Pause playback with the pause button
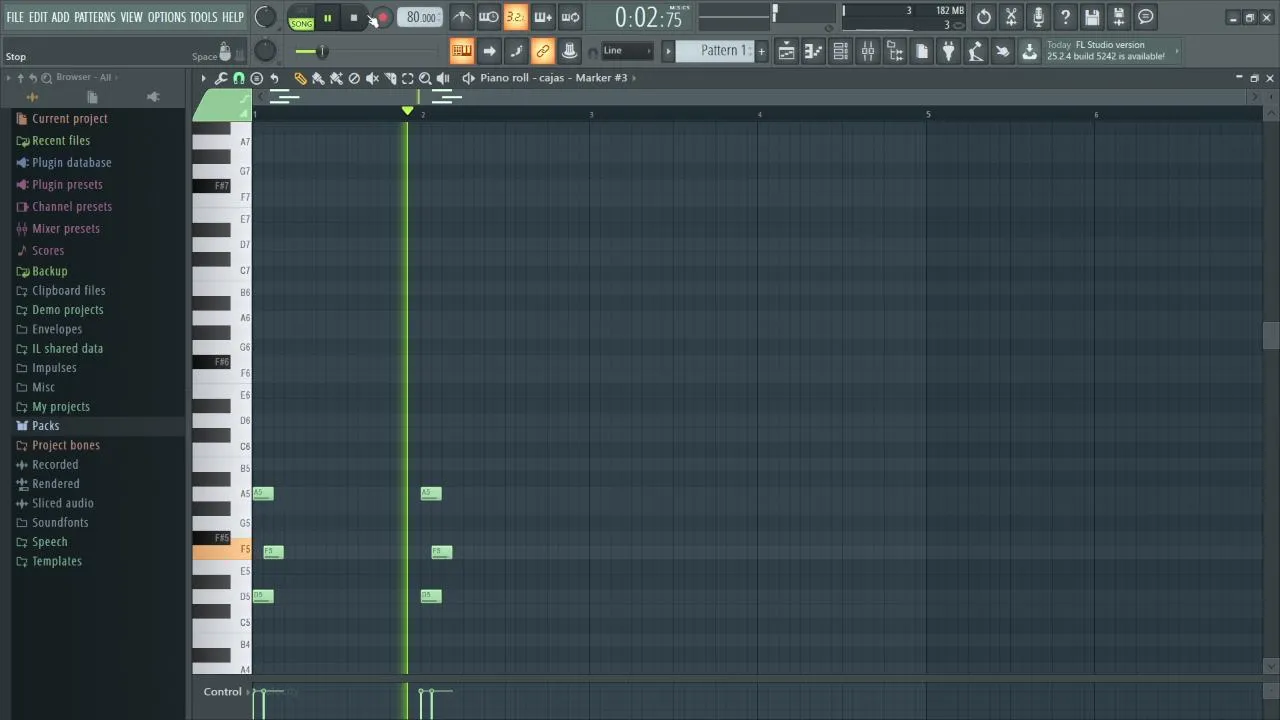 pos(327,17)
